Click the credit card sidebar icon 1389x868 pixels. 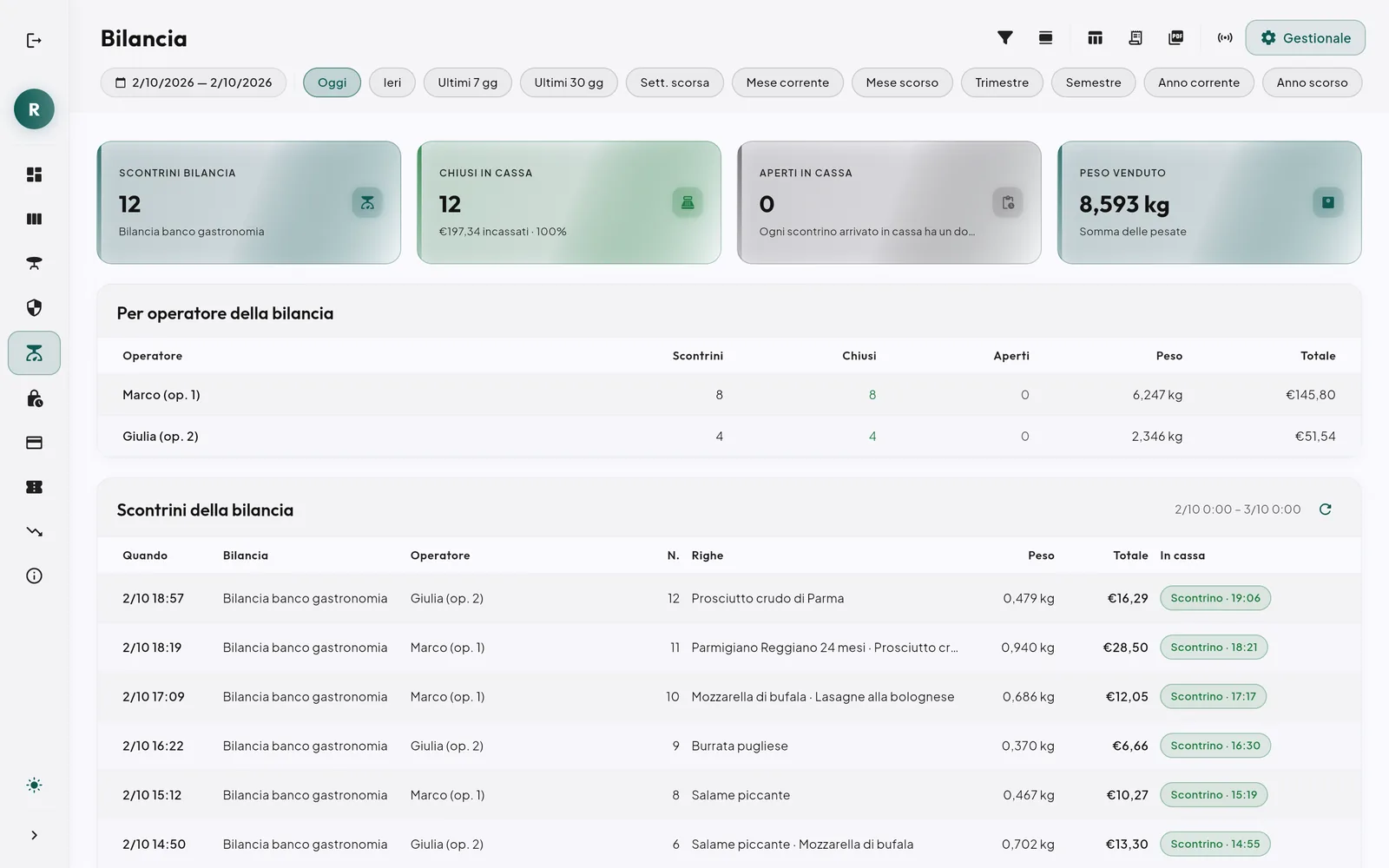[34, 443]
